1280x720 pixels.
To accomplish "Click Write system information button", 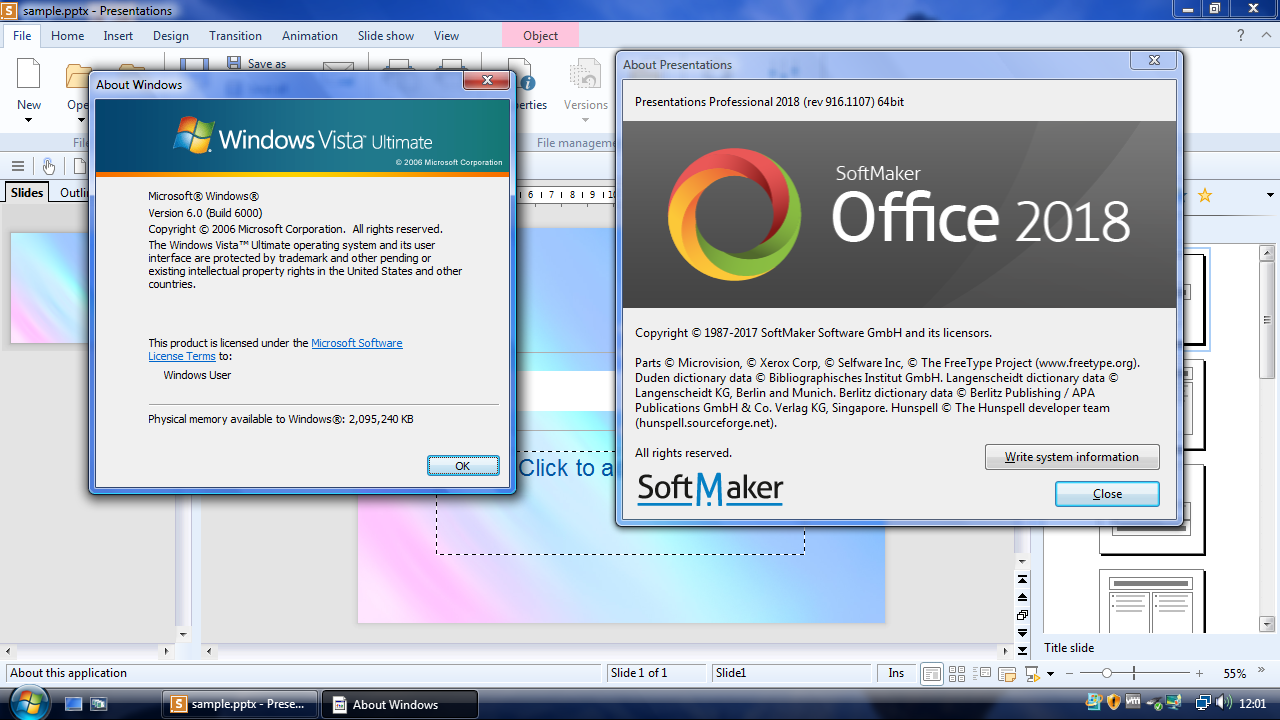I will pos(1072,457).
